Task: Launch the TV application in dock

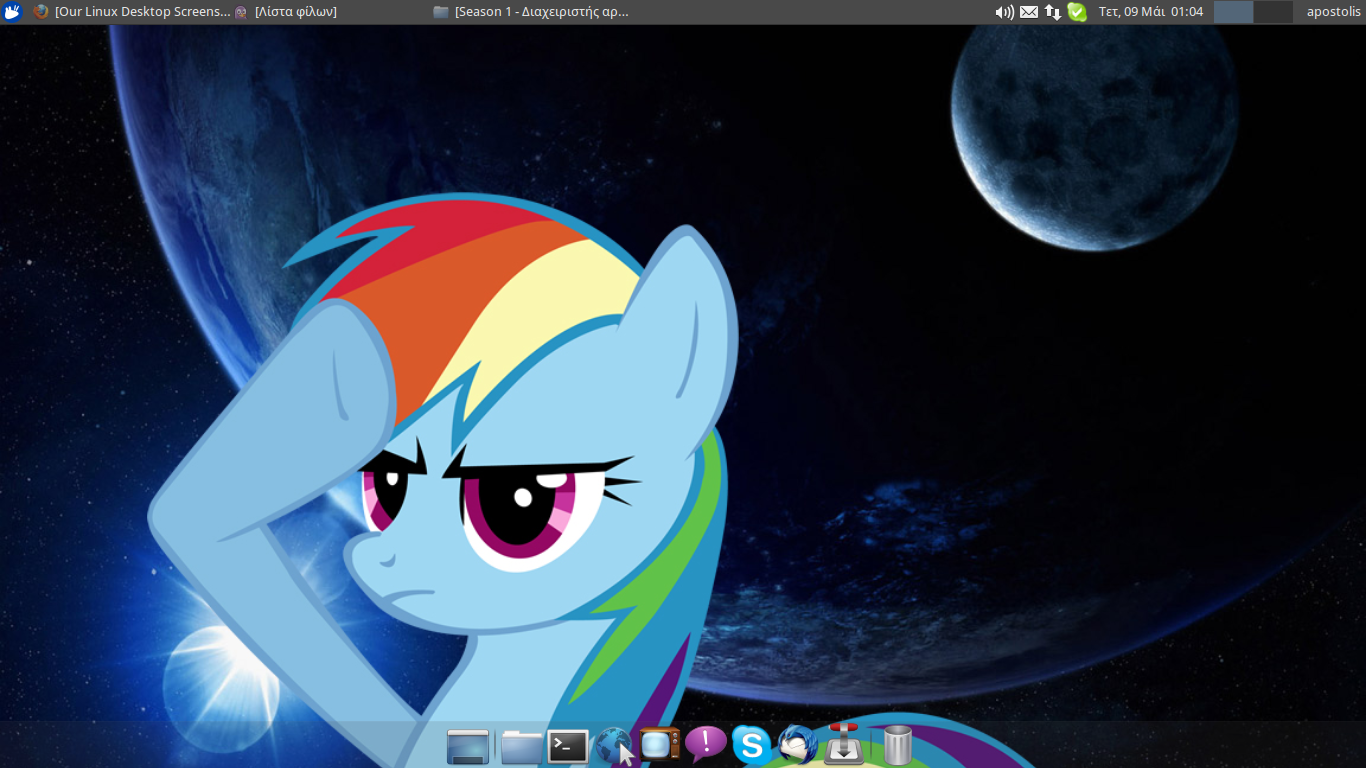Action: [x=660, y=745]
